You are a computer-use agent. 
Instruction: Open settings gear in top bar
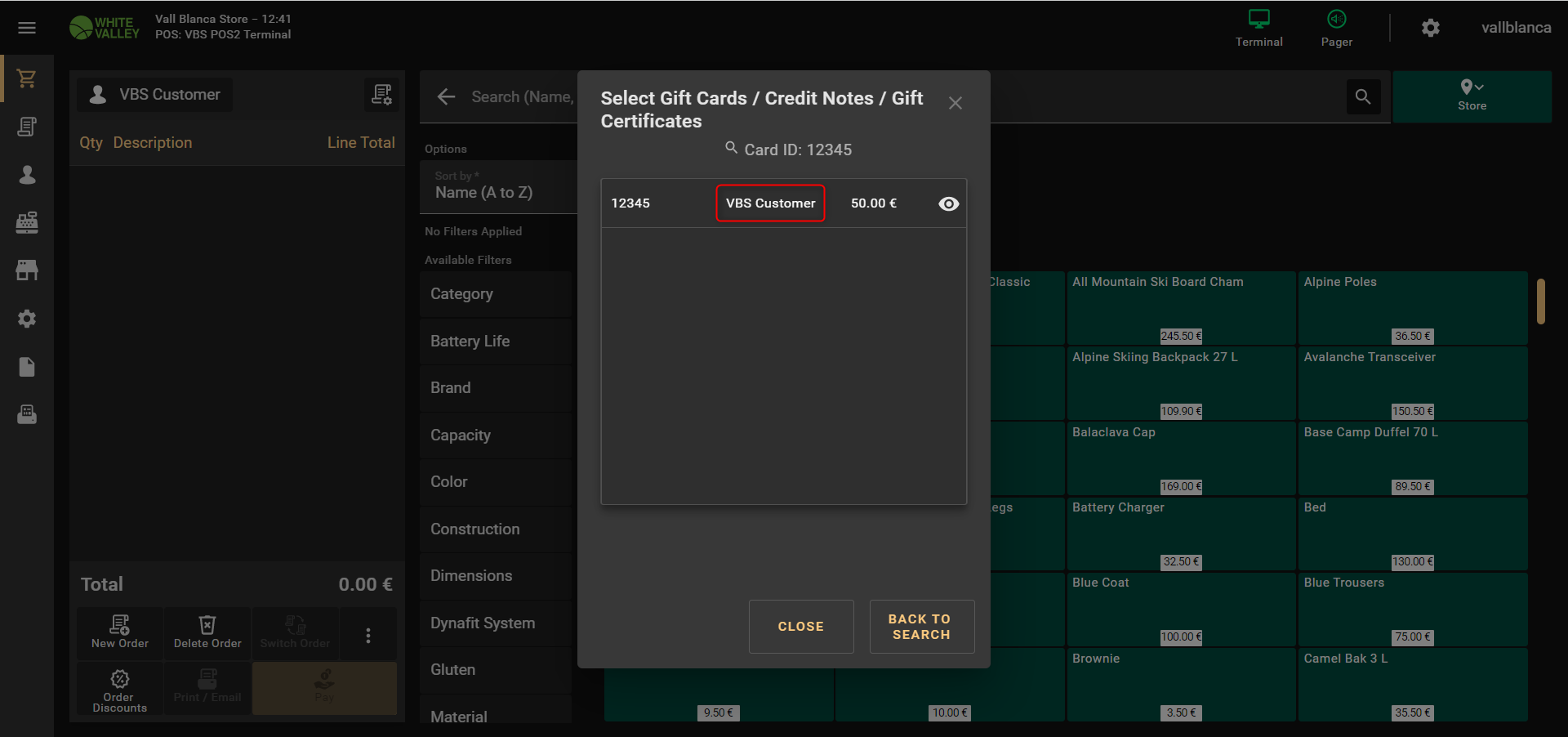(1430, 28)
